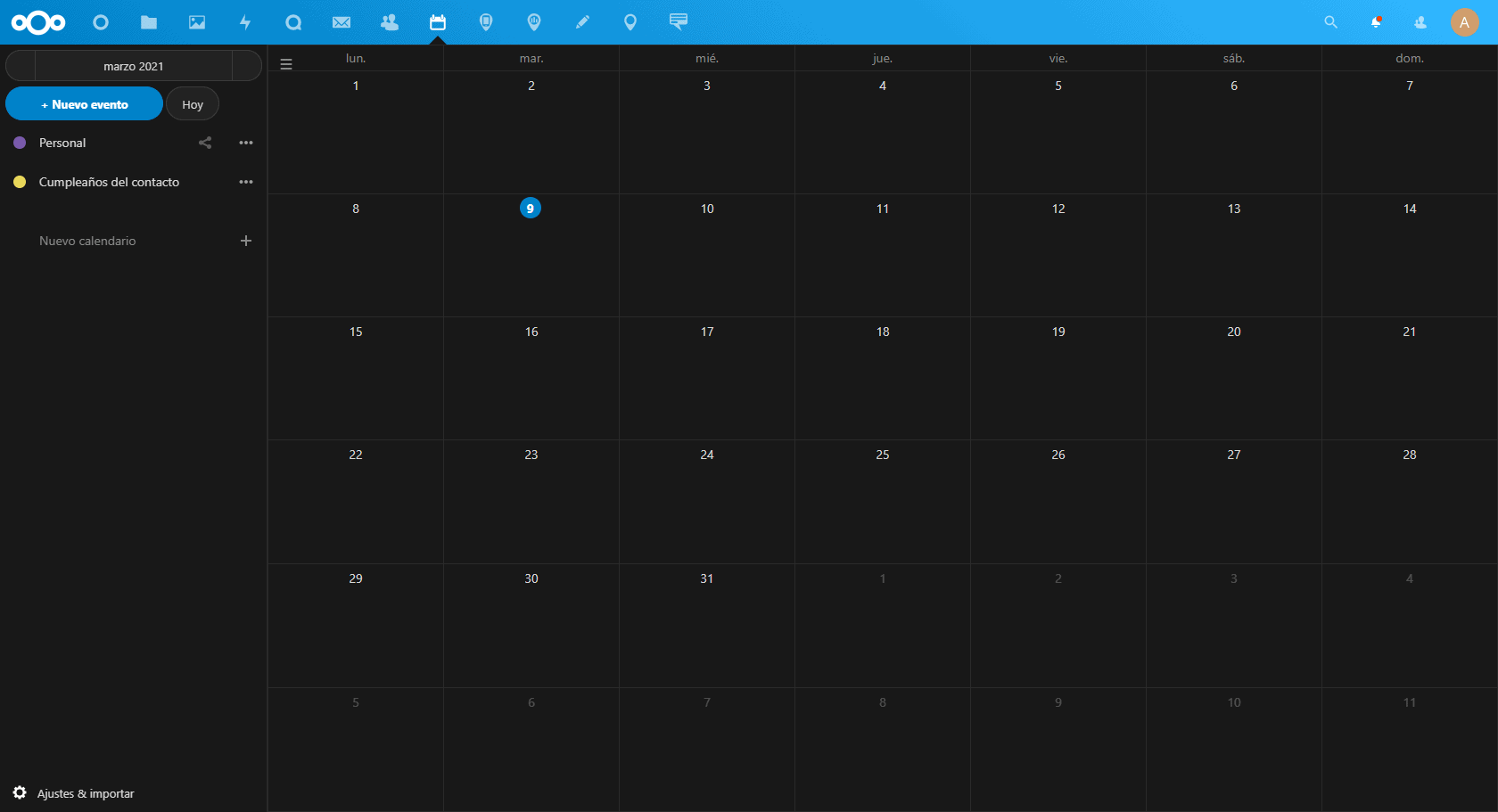Click the Hoy button
This screenshot has width=1498, height=812.
pyautogui.click(x=193, y=104)
